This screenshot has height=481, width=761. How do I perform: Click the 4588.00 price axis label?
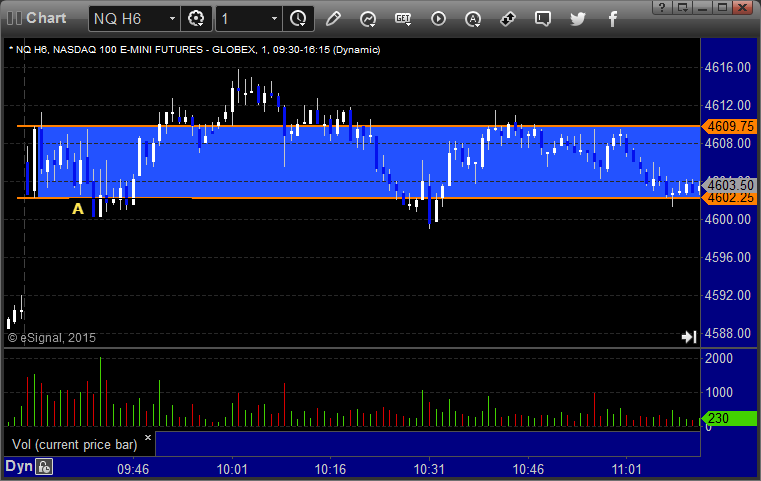728,333
